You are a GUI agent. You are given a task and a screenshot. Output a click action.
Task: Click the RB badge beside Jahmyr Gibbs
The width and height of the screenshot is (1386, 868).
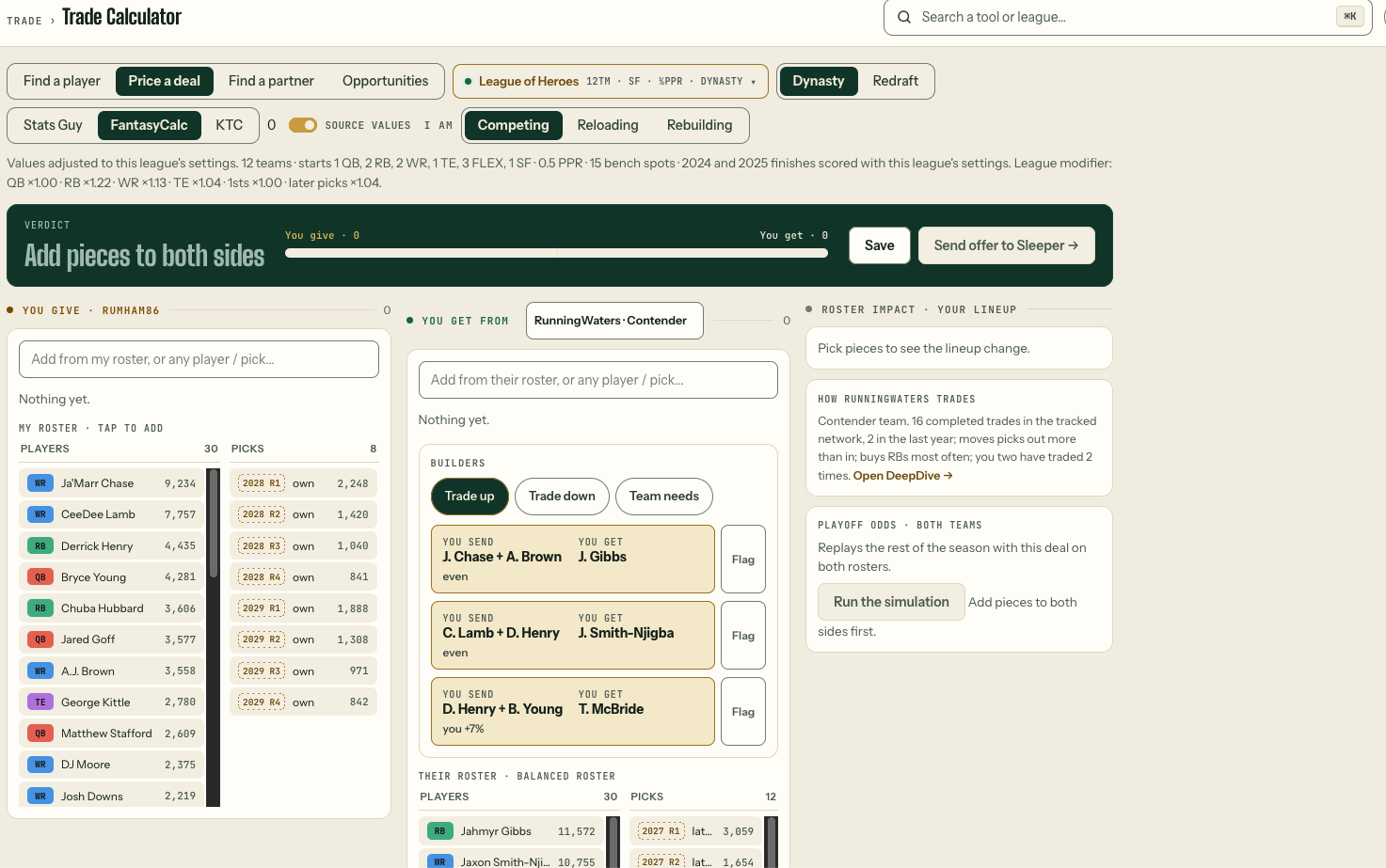click(x=439, y=831)
